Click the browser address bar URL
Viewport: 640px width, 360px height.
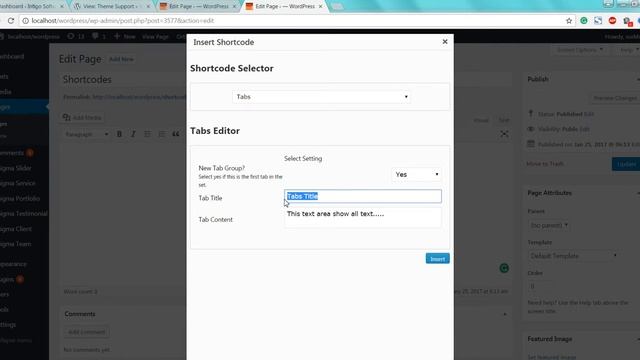point(123,20)
